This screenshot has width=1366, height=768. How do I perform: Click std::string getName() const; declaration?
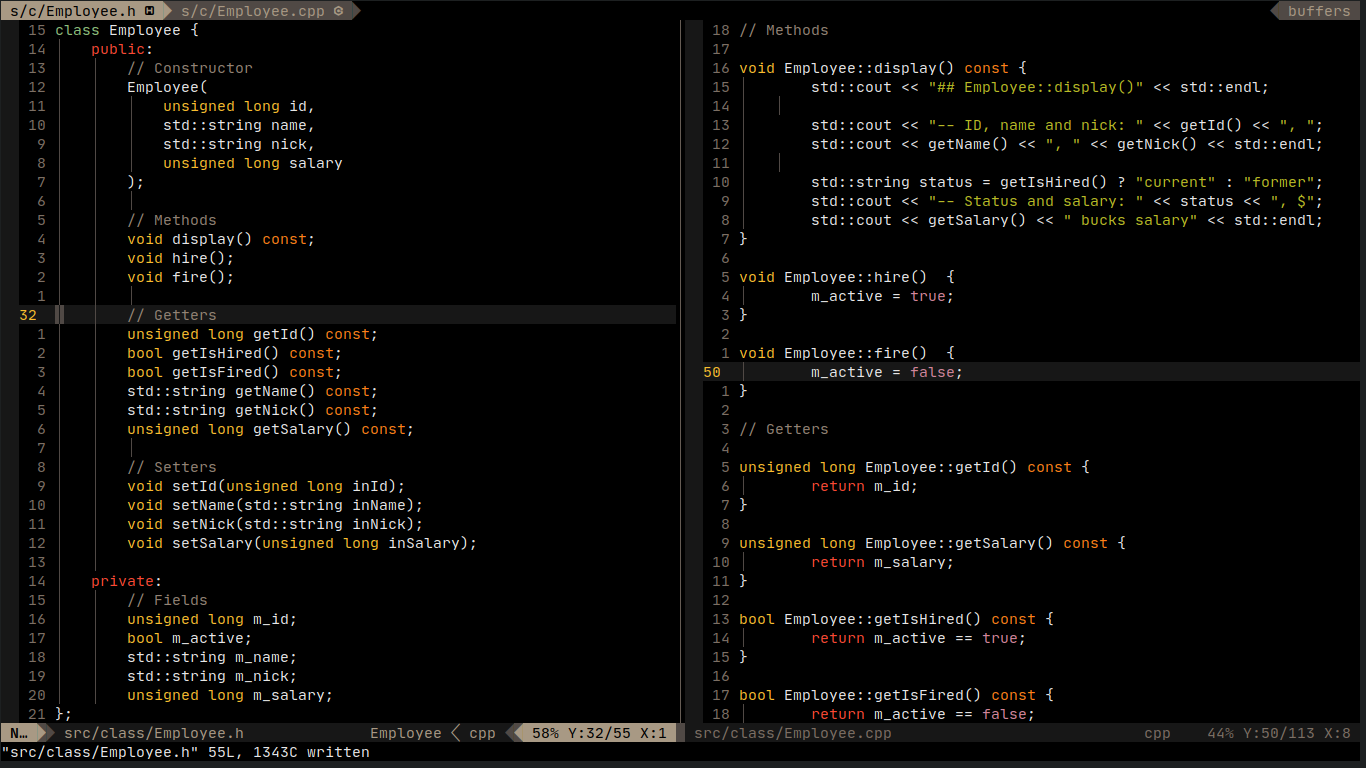[253, 391]
